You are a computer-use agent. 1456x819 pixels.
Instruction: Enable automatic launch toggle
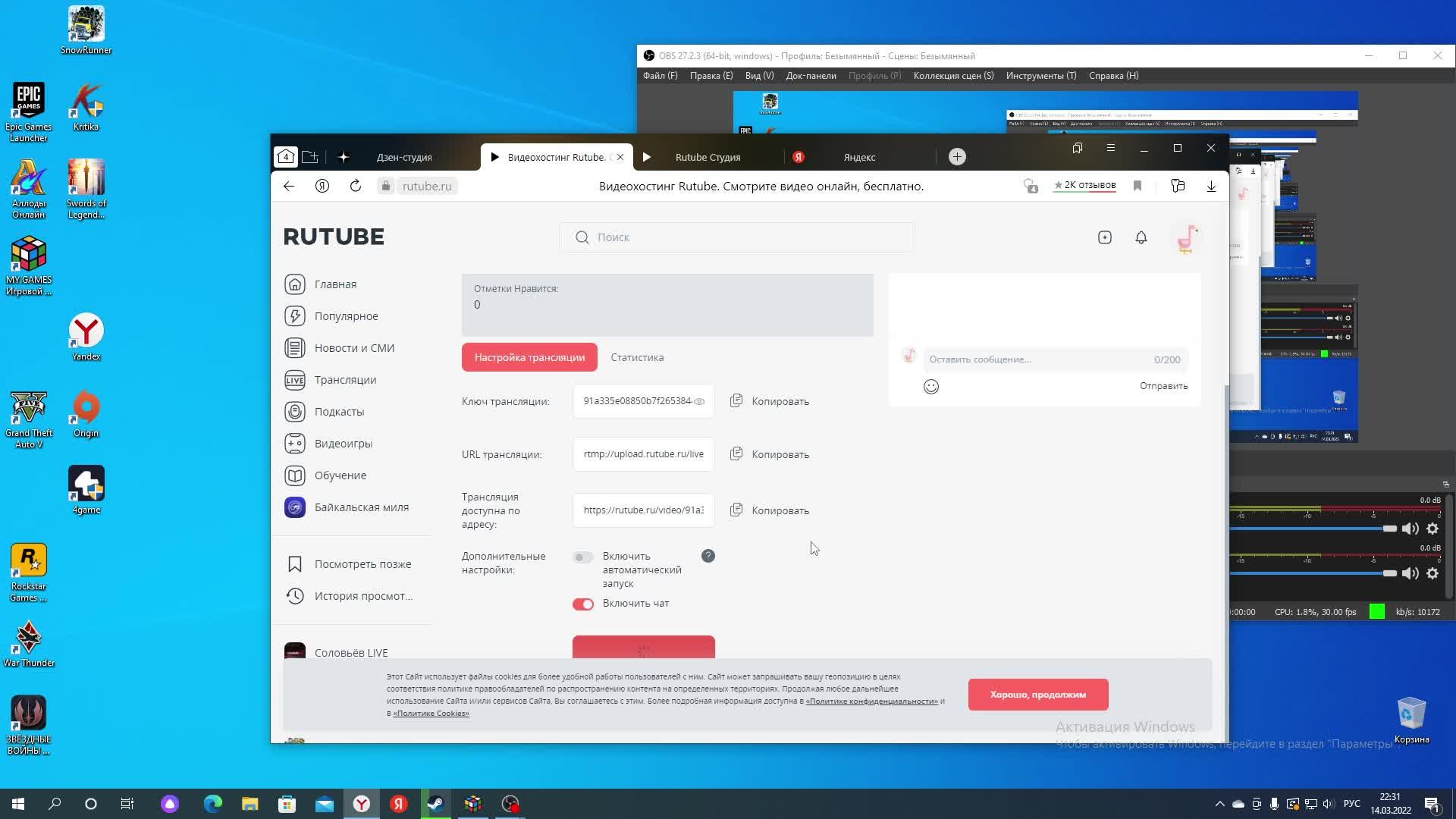pos(582,557)
